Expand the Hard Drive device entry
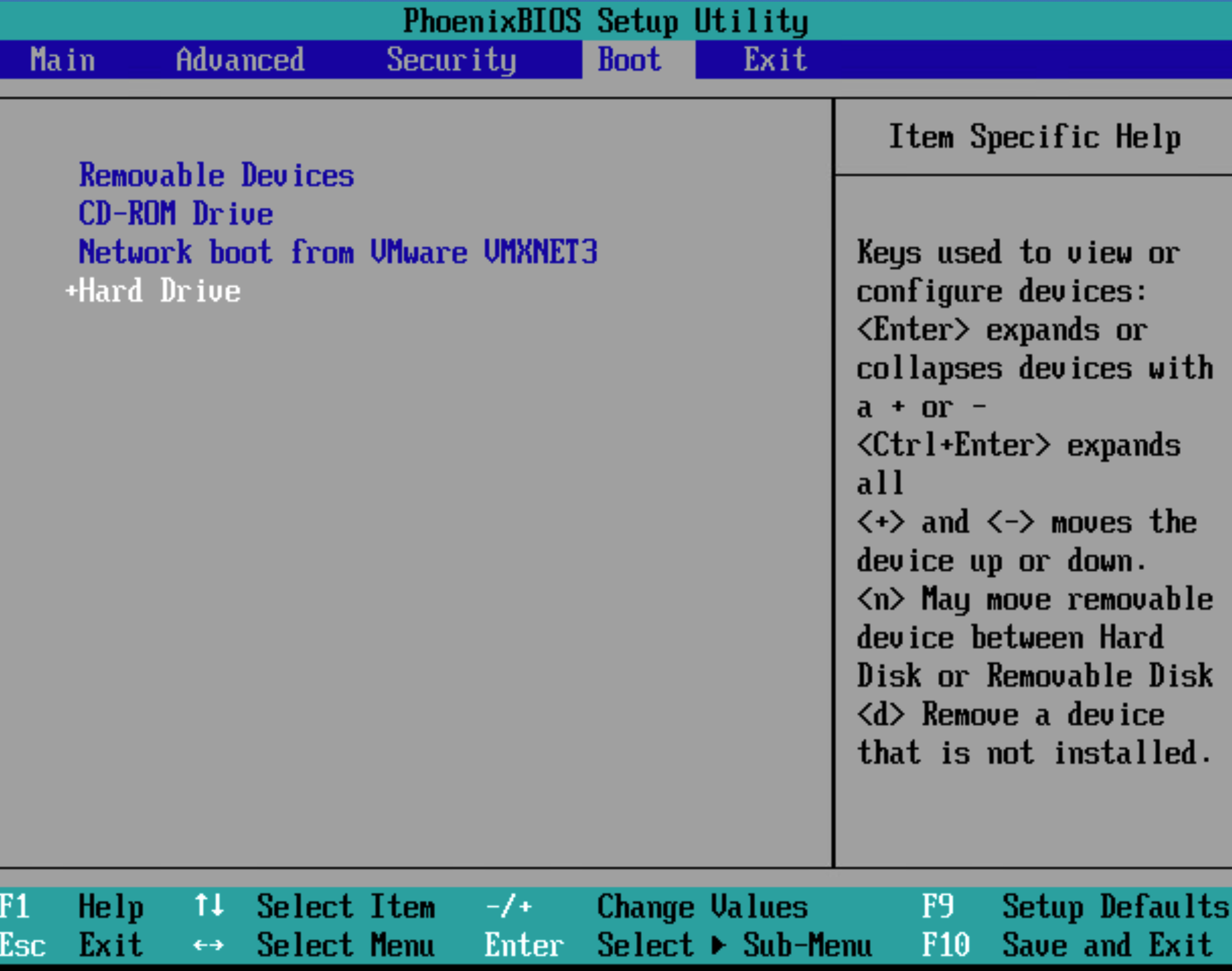The image size is (1232, 971). [160, 290]
